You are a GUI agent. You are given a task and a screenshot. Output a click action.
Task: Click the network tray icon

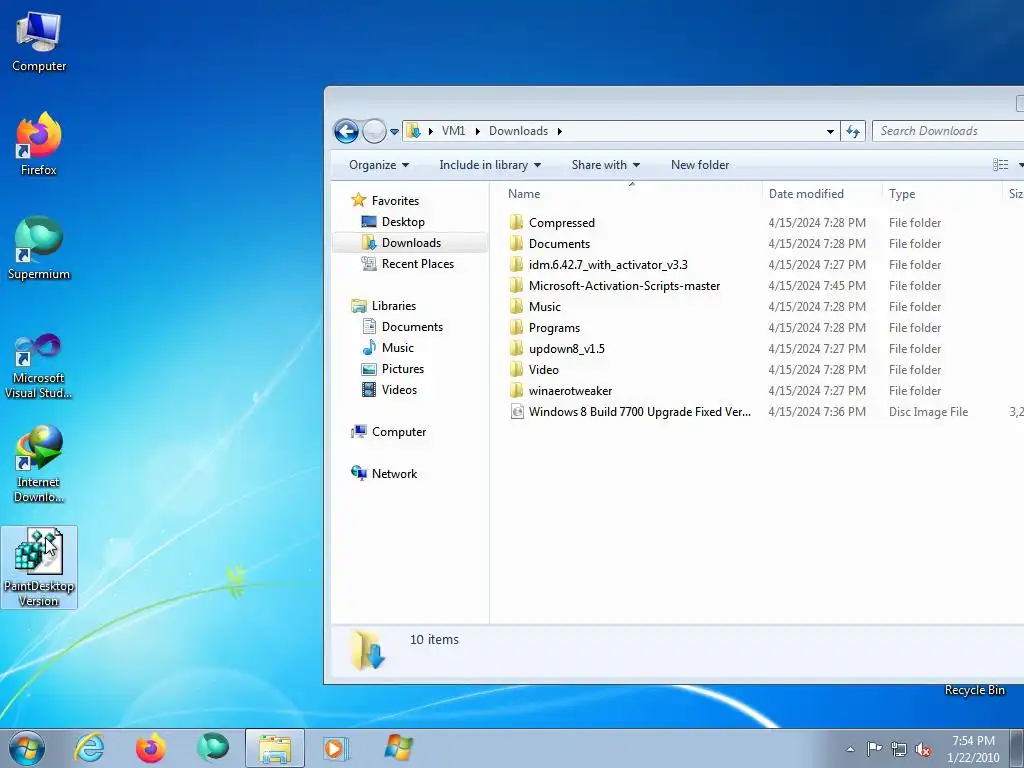tap(899, 749)
